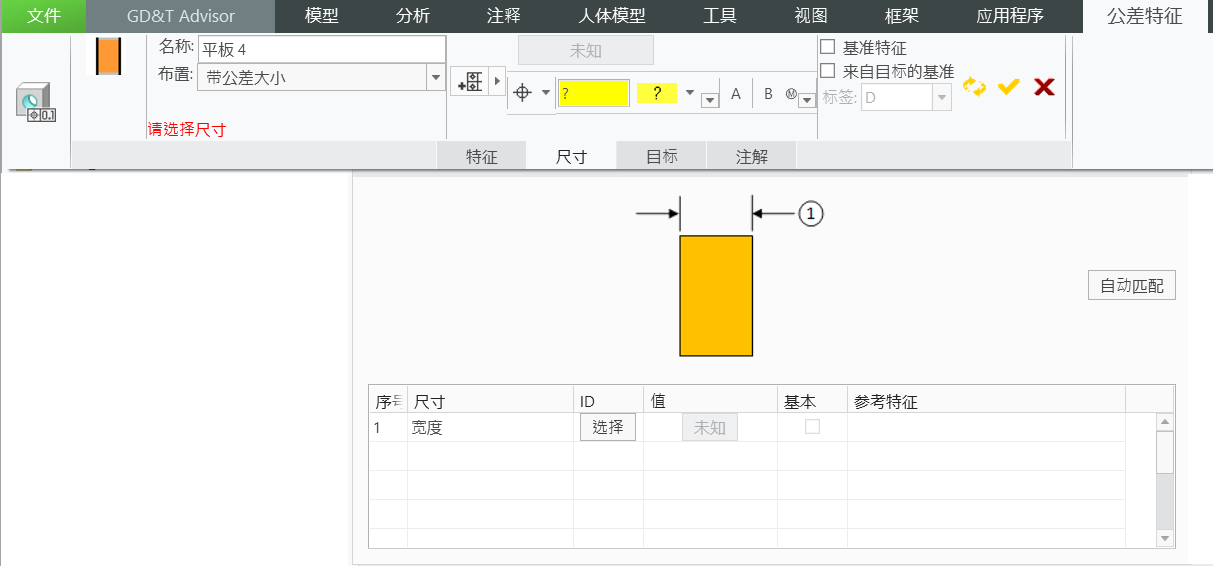Expand the position symbol dropdown arrow
Screen dimensions: 1213x566
pyautogui.click(x=546, y=93)
